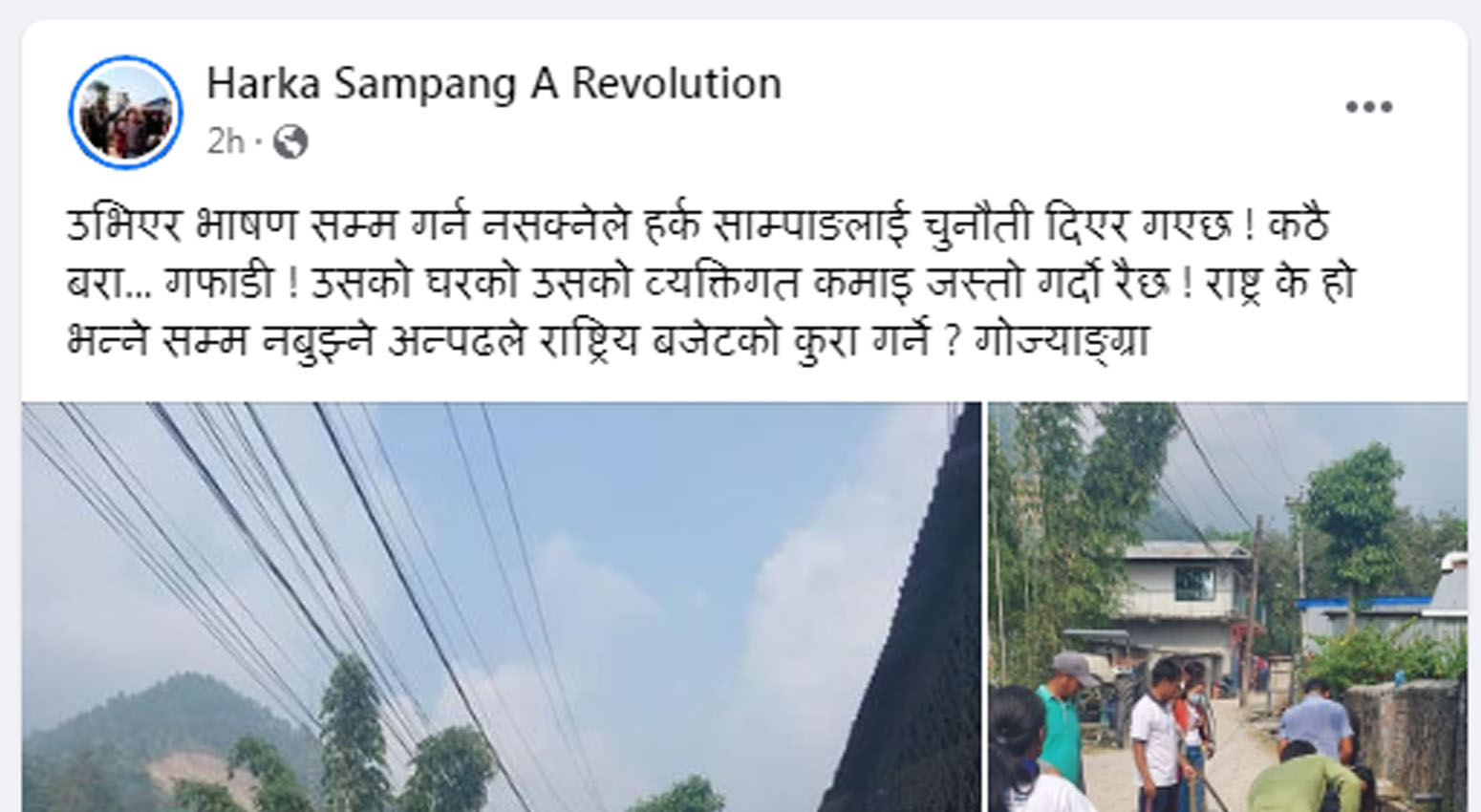This screenshot has height=812, width=1481.
Task: Open the Harka Sampang A Revolution page name
Action: click(x=494, y=83)
